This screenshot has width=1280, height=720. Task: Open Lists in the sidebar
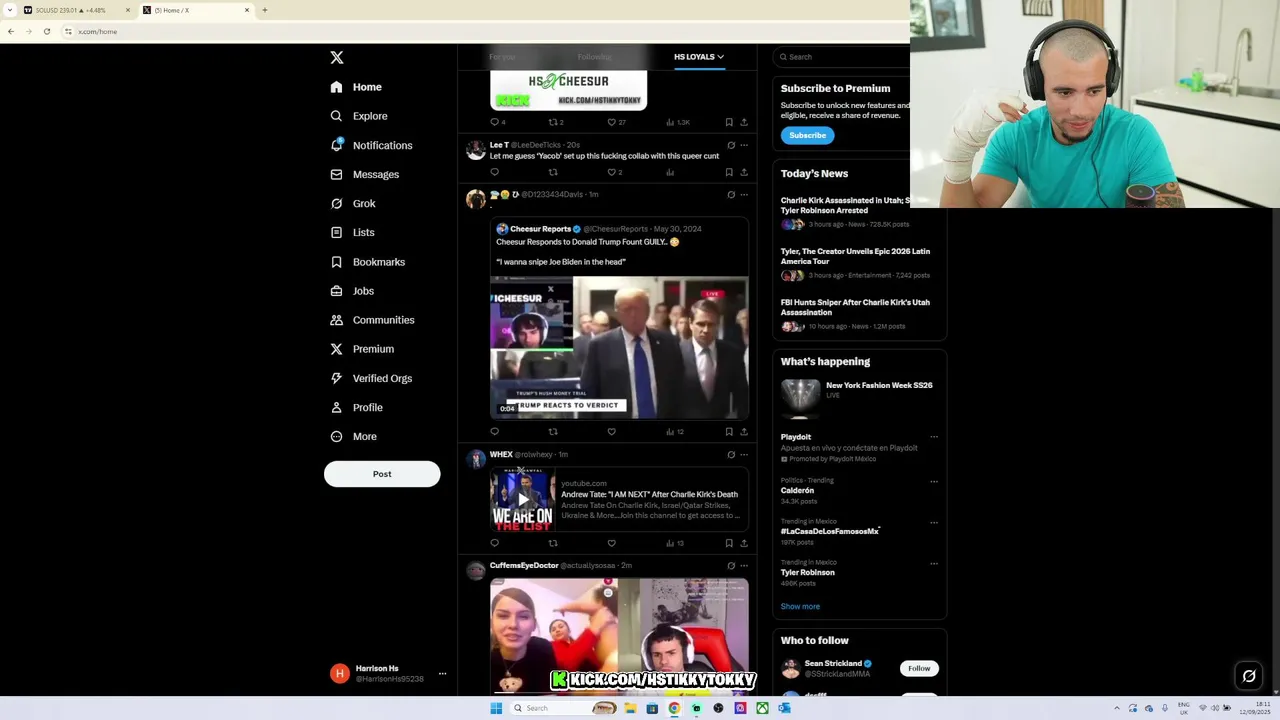coord(352,232)
